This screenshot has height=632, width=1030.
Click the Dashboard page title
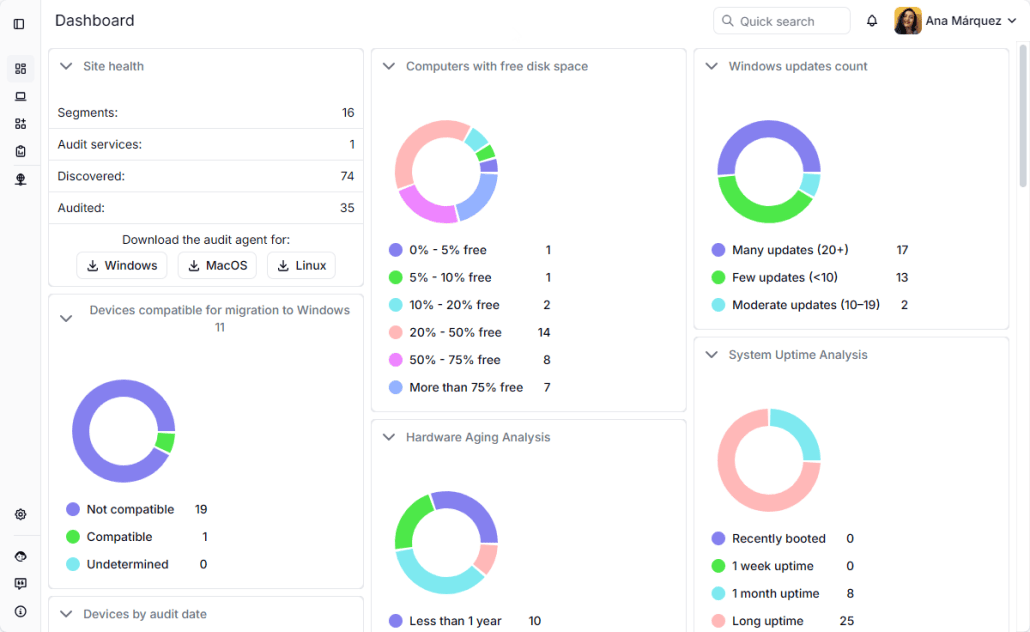(x=95, y=21)
